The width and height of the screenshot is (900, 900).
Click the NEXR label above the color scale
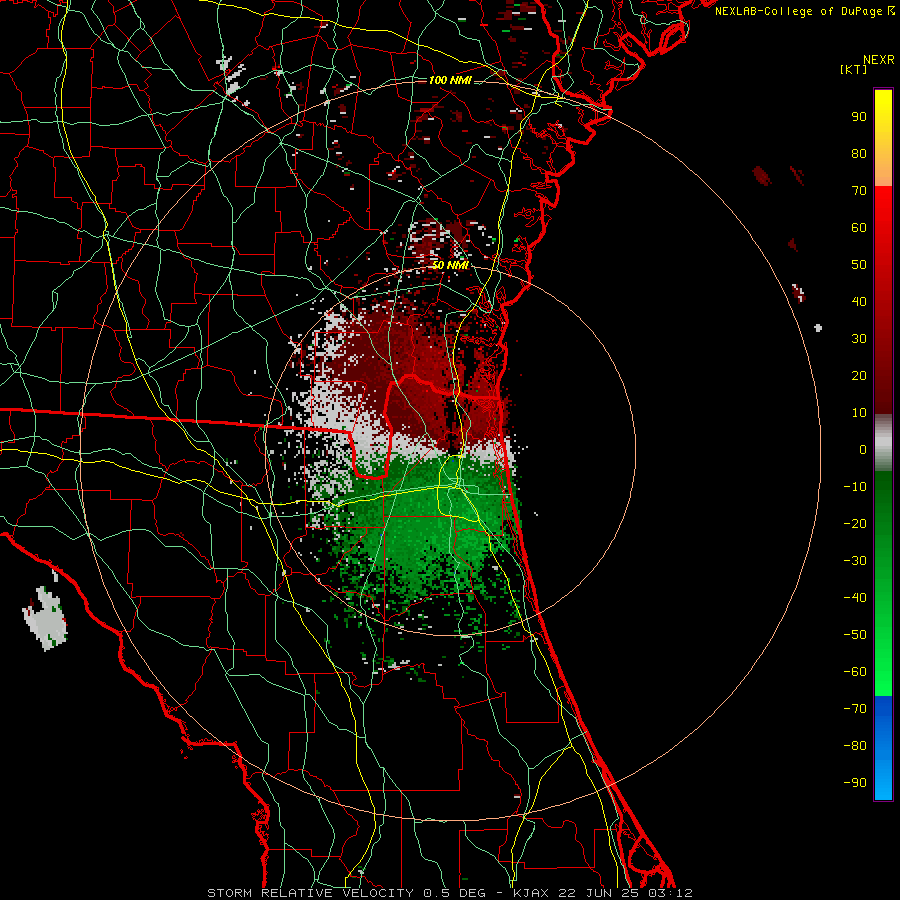click(x=879, y=60)
